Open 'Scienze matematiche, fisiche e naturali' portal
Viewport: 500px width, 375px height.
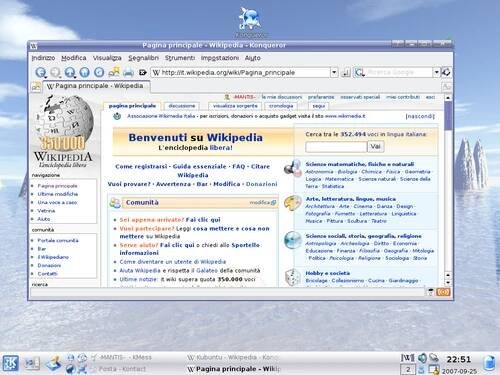pos(360,164)
